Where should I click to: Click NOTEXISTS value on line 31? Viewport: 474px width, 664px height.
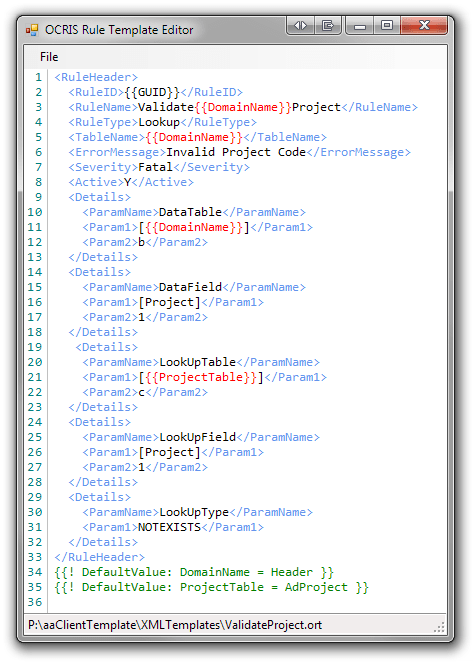tap(169, 527)
